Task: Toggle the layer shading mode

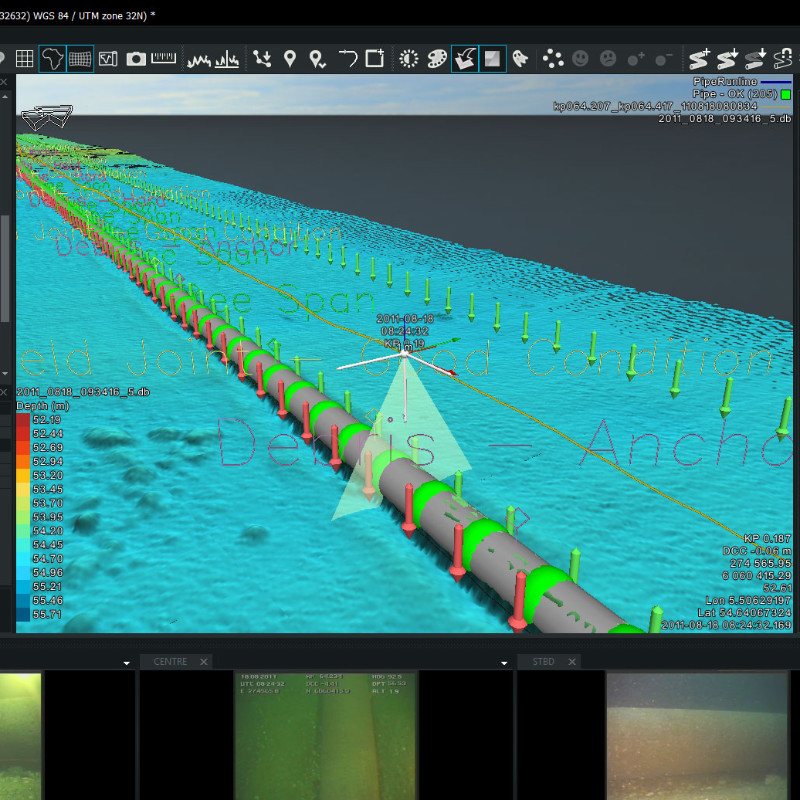Action: pyautogui.click(x=492, y=58)
